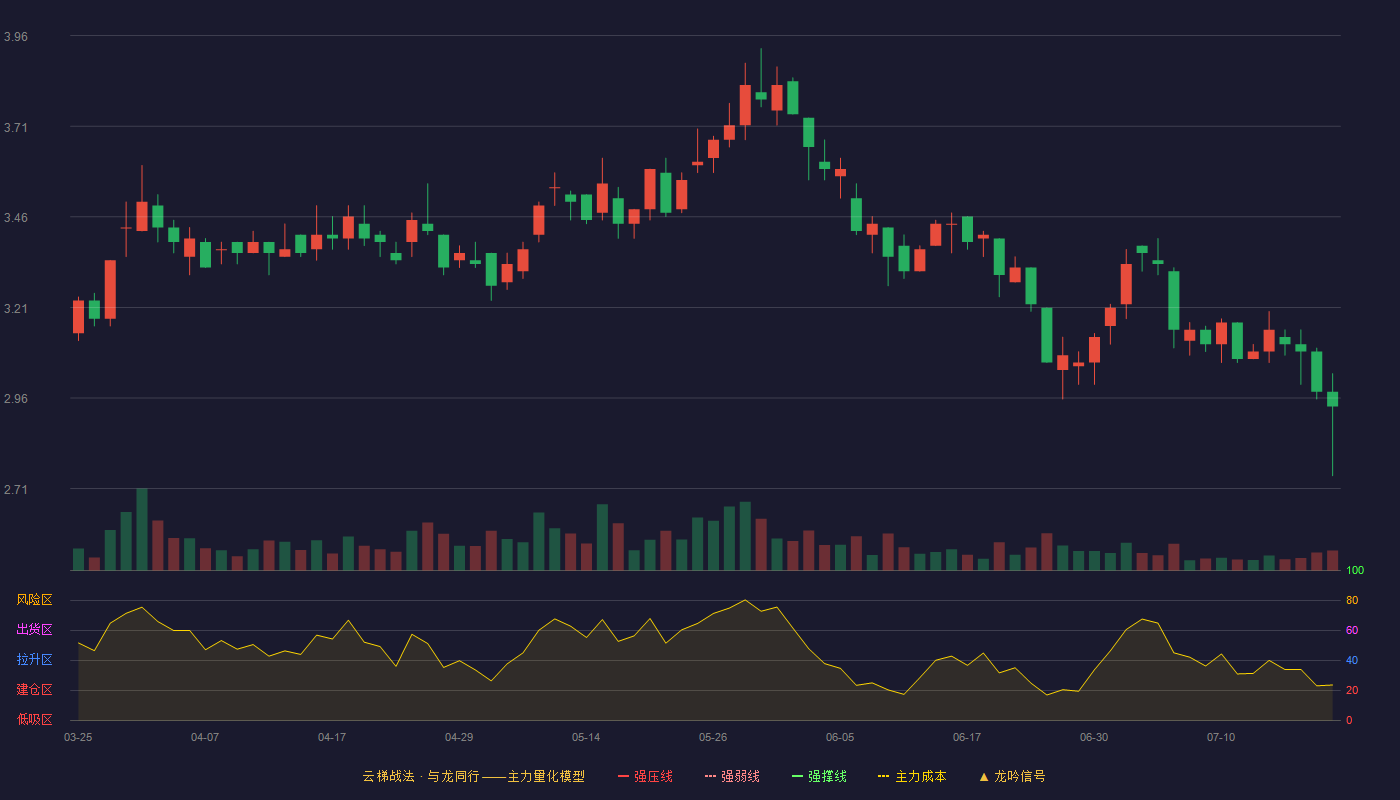Screen dimensions: 1400x800
Task: Click the 06-05 date label
Action: click(x=840, y=737)
